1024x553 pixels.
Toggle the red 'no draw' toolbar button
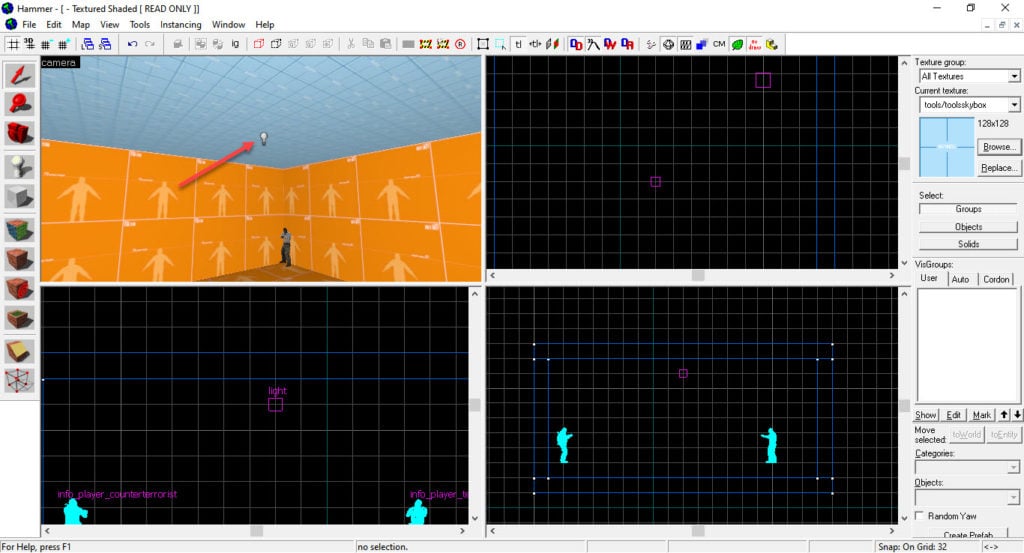click(754, 44)
